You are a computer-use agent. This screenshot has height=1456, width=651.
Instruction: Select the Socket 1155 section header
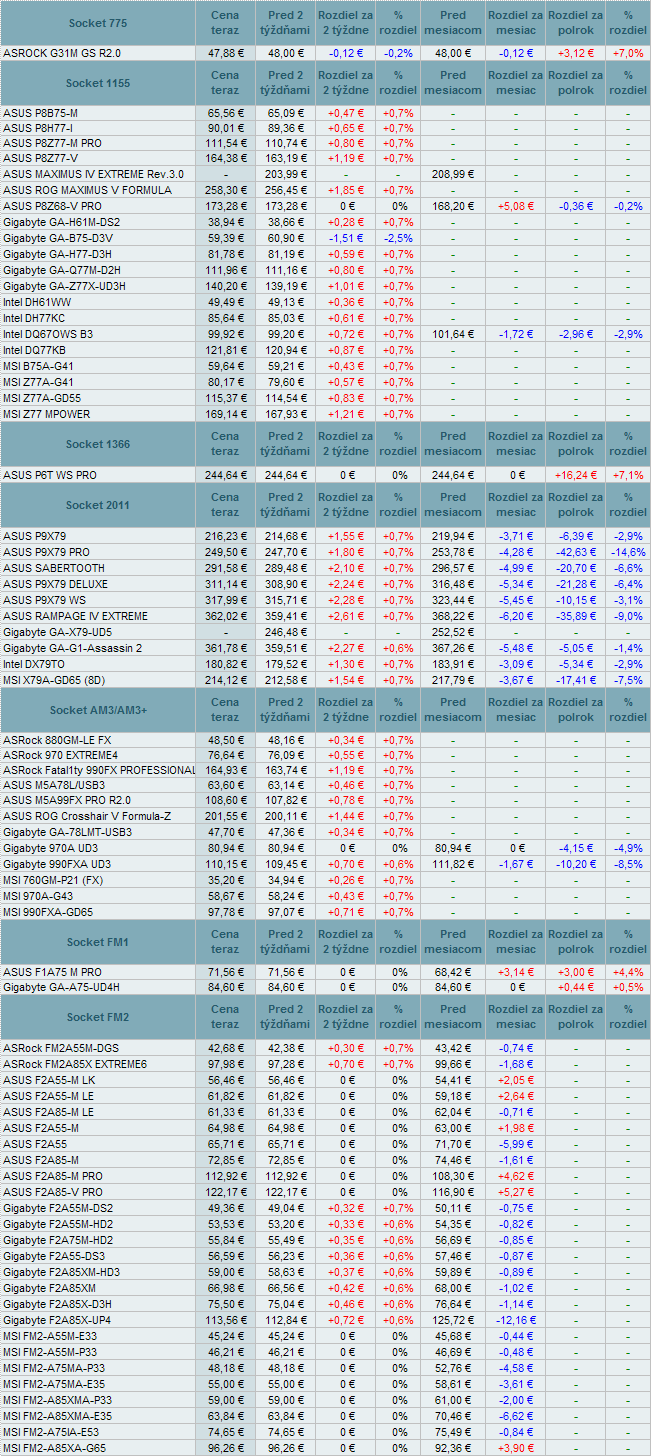pos(98,83)
